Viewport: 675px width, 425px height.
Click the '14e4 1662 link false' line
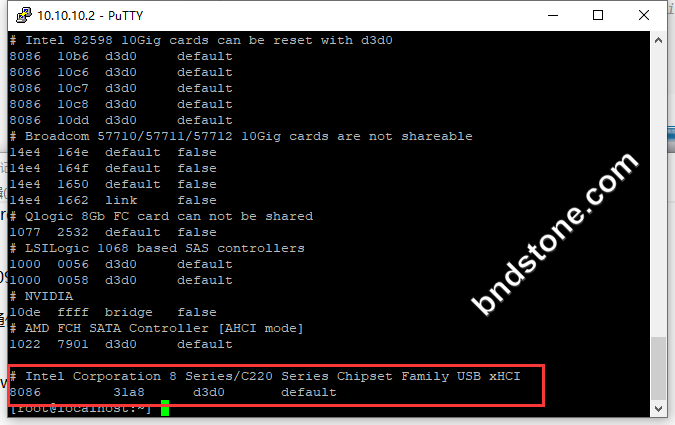pos(113,200)
